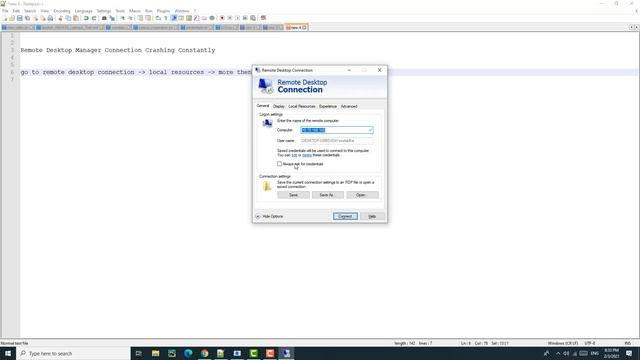Click the Playback macro icon
Image resolution: width=640 pixels, height=360 pixels.
(238, 18)
